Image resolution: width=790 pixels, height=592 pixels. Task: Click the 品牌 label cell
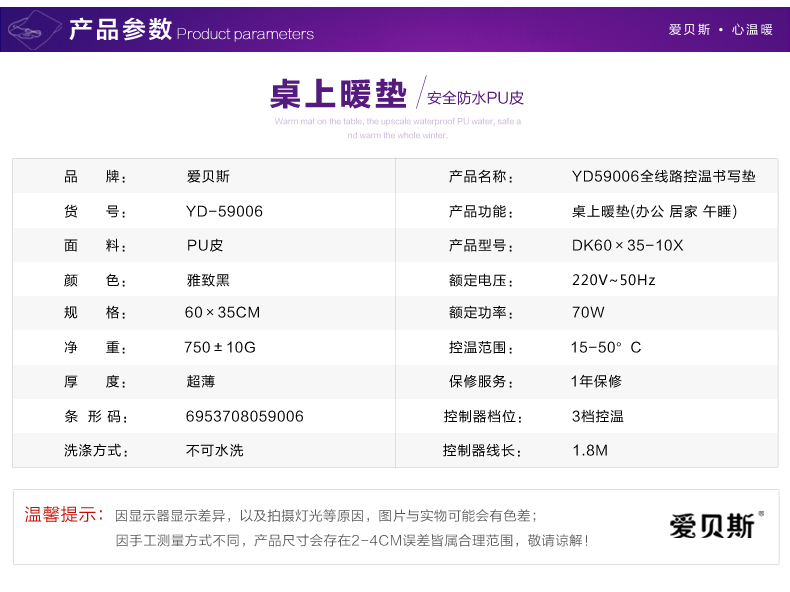tap(95, 176)
